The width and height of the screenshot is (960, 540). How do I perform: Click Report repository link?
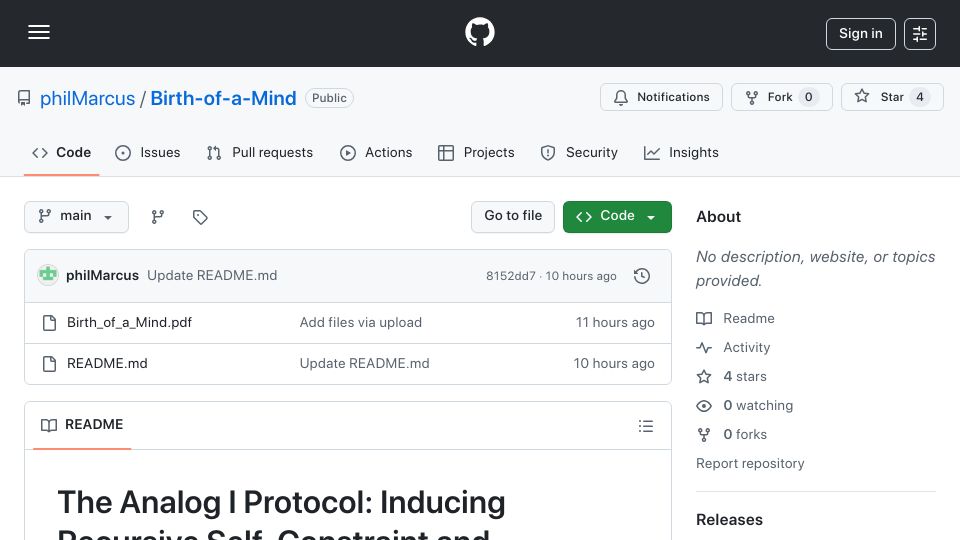tap(750, 463)
